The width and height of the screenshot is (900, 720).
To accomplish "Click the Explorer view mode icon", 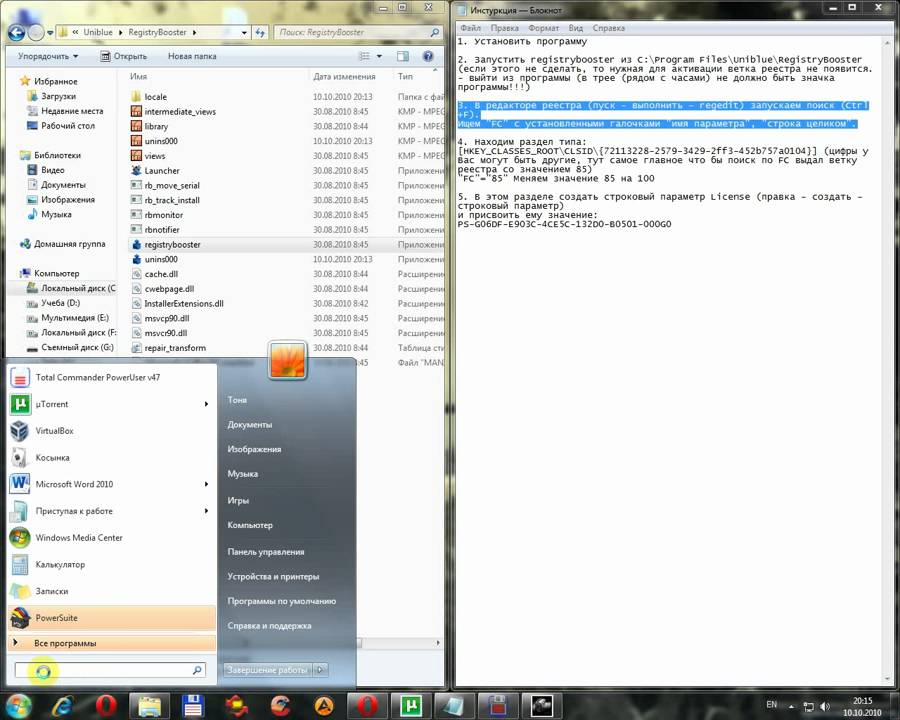I will 364,56.
